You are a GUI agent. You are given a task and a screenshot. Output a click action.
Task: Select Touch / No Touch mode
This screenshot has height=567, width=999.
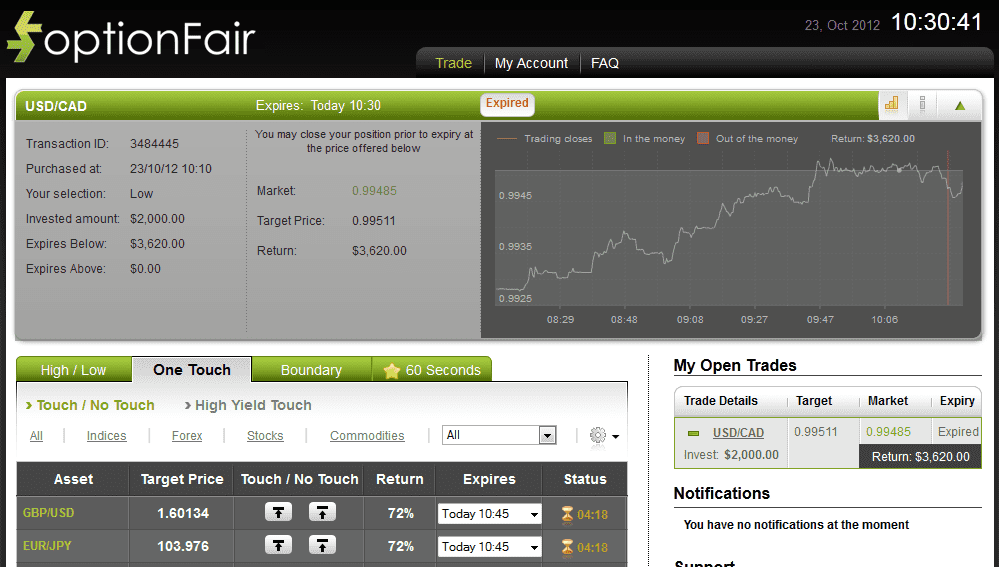pyautogui.click(x=95, y=405)
